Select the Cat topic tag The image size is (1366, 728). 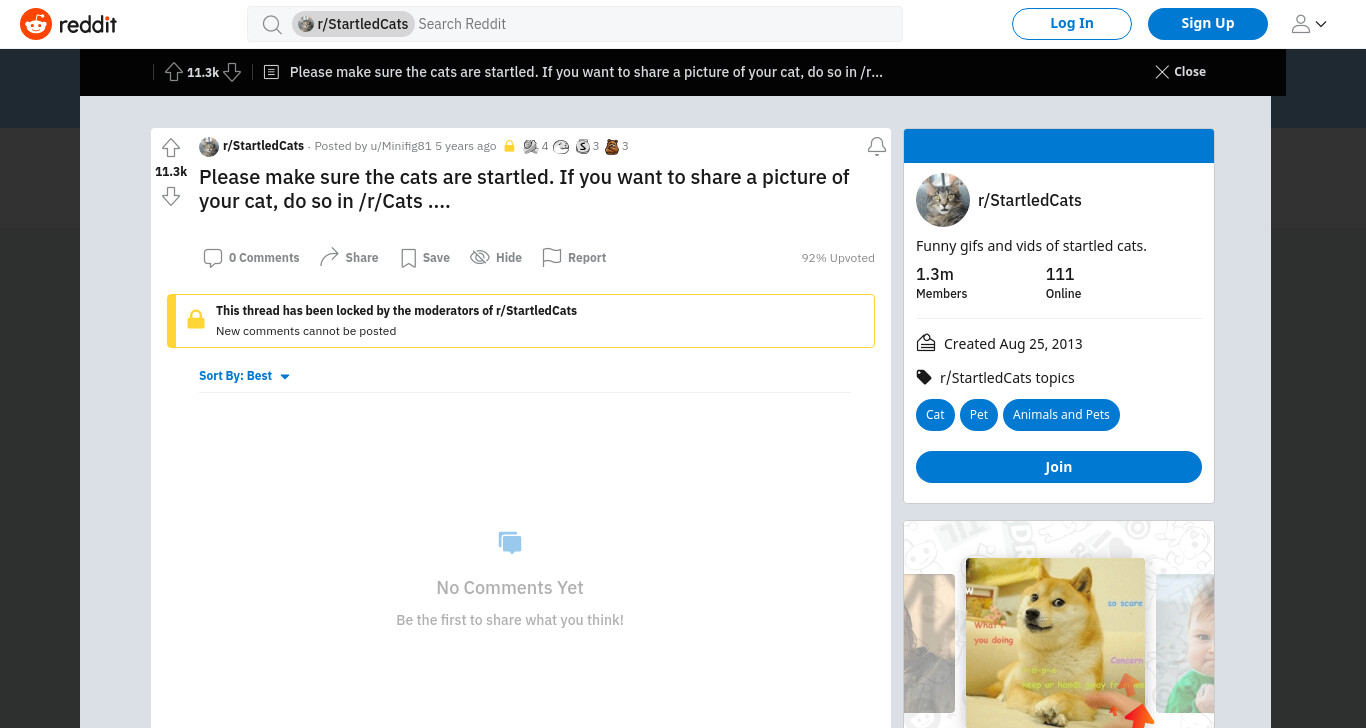pyautogui.click(x=935, y=415)
